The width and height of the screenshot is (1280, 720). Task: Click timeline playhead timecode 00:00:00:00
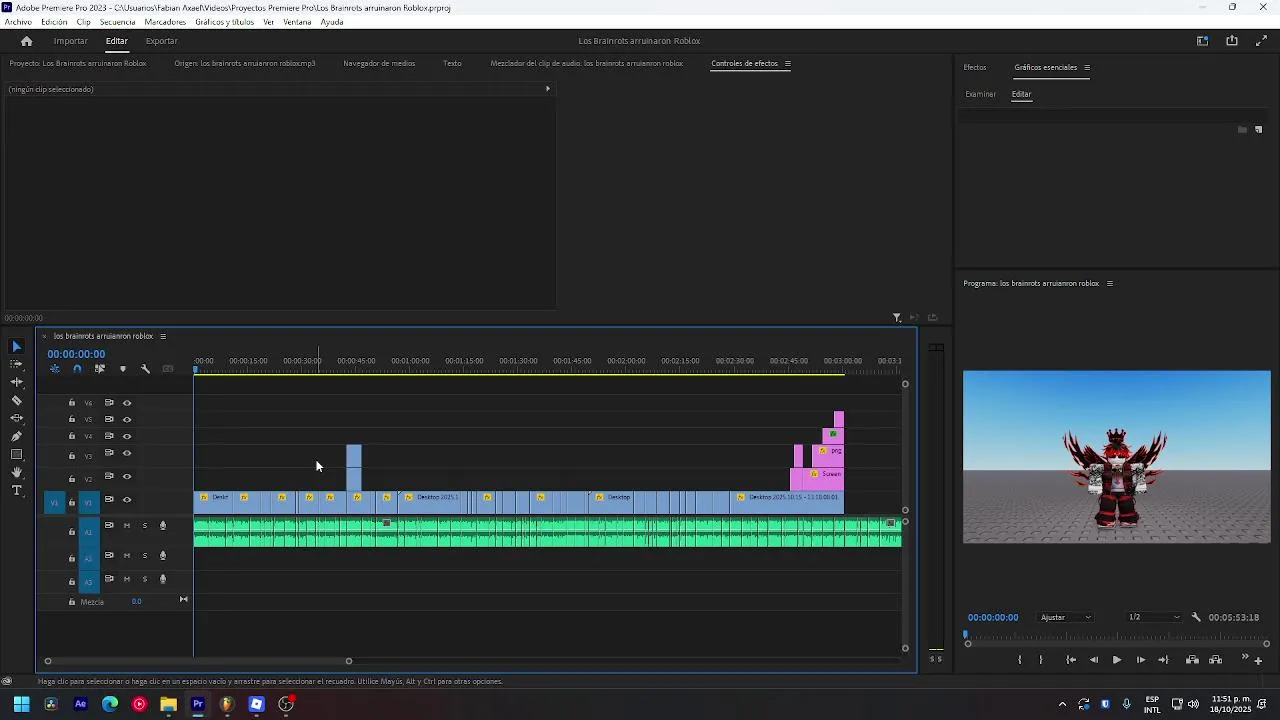76,354
